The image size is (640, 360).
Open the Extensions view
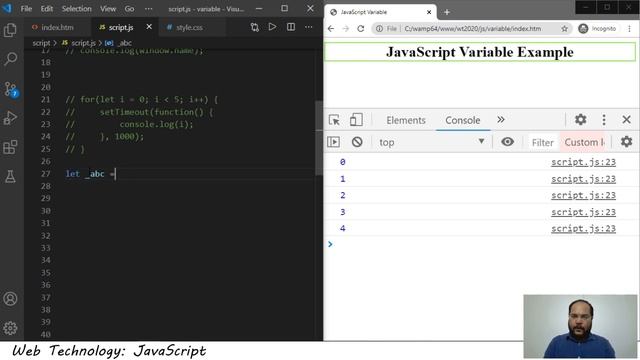point(10,147)
